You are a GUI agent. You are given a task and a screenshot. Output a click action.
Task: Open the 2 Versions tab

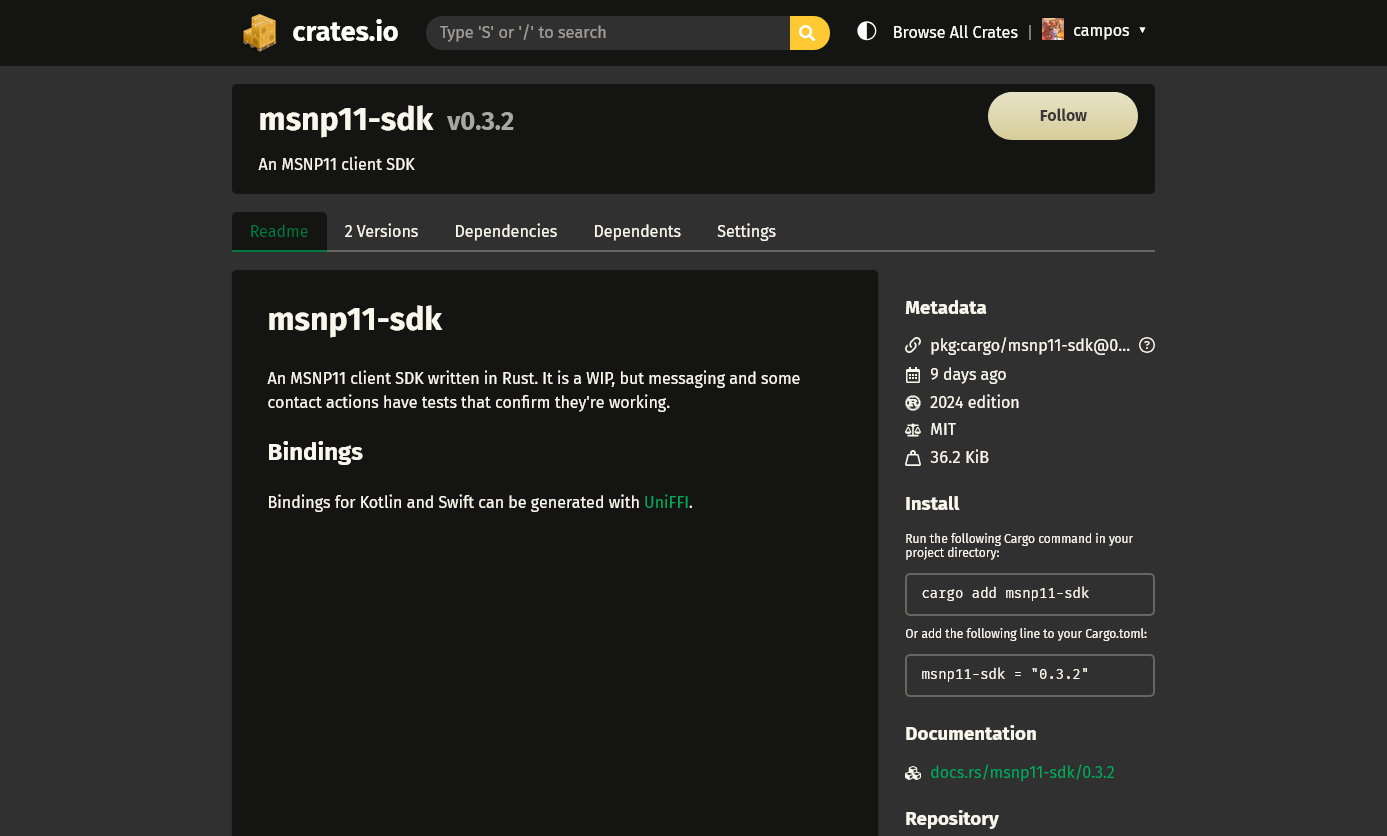pyautogui.click(x=381, y=231)
